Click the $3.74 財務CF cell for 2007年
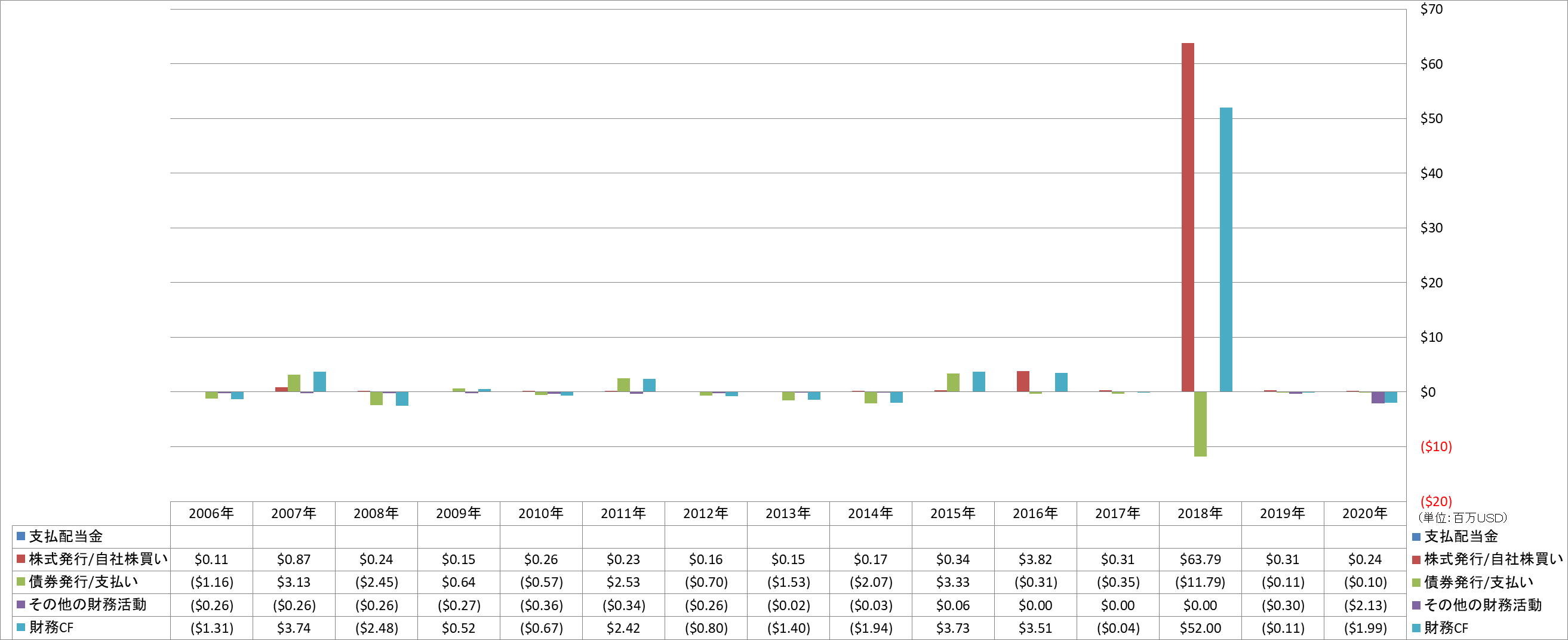Screen dimensions: 1568x640 (294, 628)
